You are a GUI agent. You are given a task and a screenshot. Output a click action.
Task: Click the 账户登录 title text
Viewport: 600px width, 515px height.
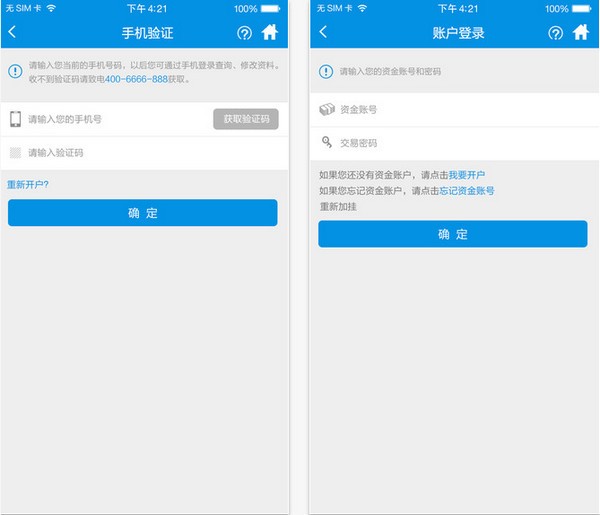pos(458,33)
